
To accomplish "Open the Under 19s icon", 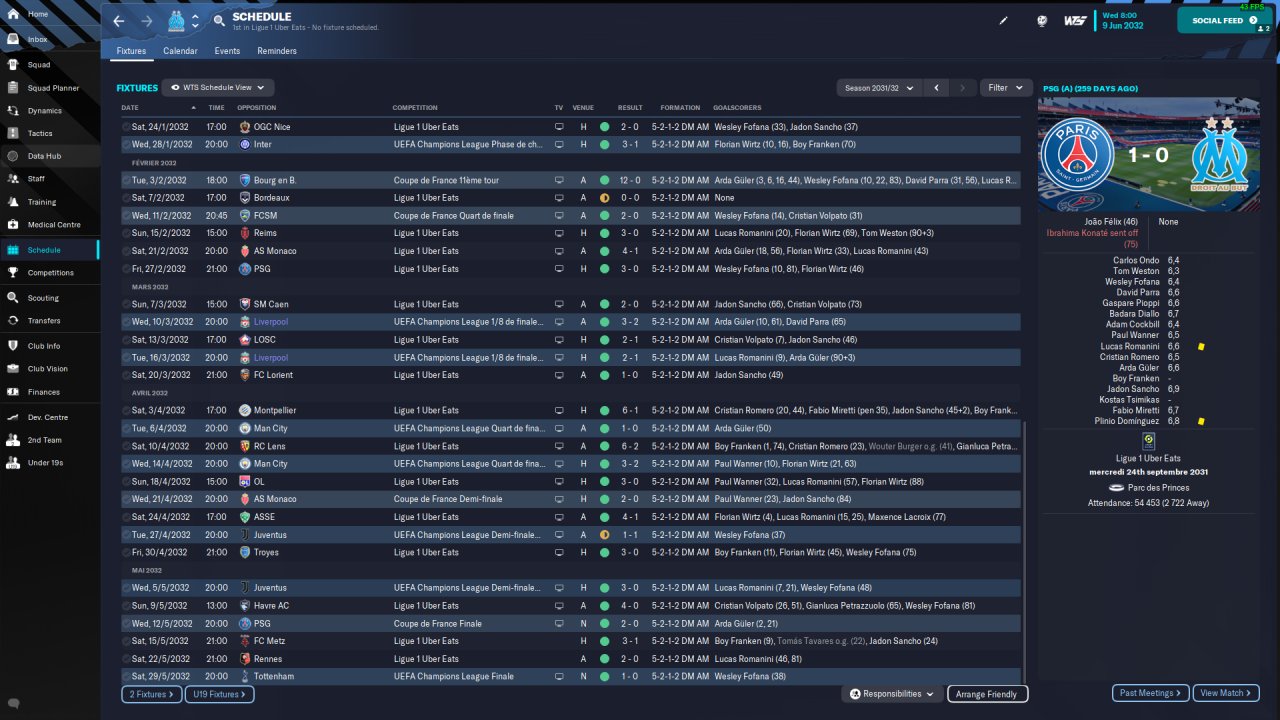I will tap(13, 463).
